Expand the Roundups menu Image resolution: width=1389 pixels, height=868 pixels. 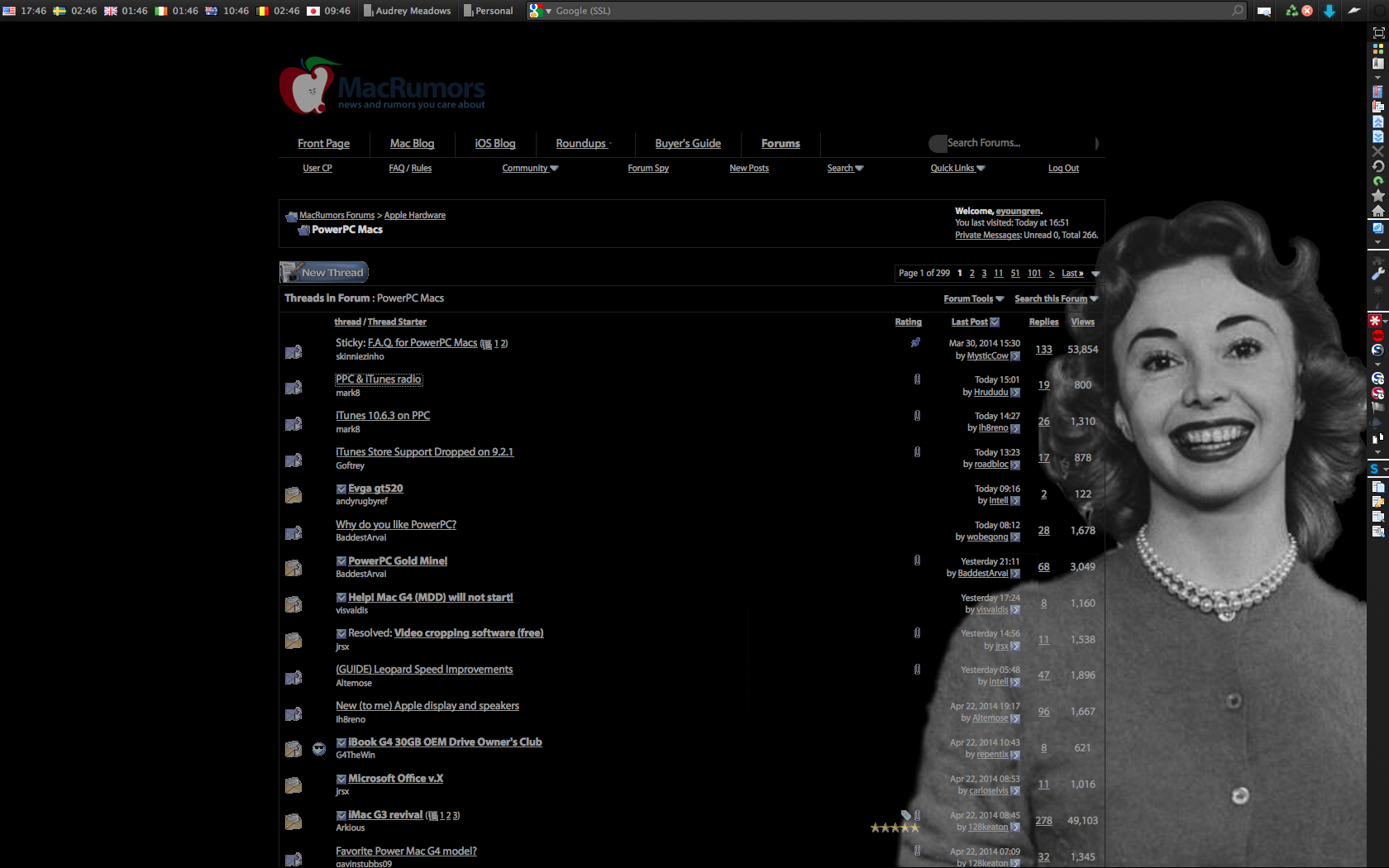point(583,143)
